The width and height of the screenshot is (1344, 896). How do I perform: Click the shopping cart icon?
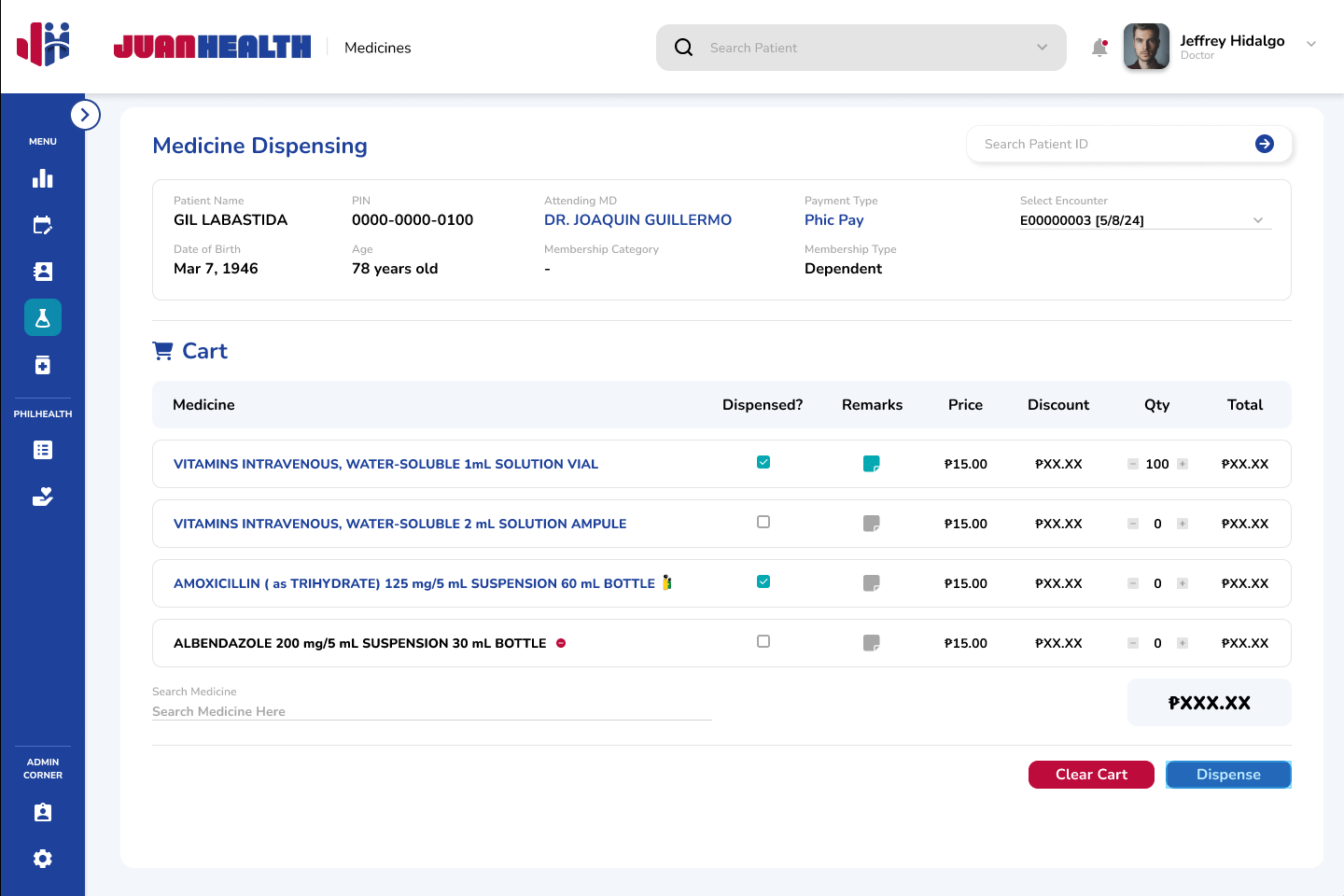[x=163, y=351]
